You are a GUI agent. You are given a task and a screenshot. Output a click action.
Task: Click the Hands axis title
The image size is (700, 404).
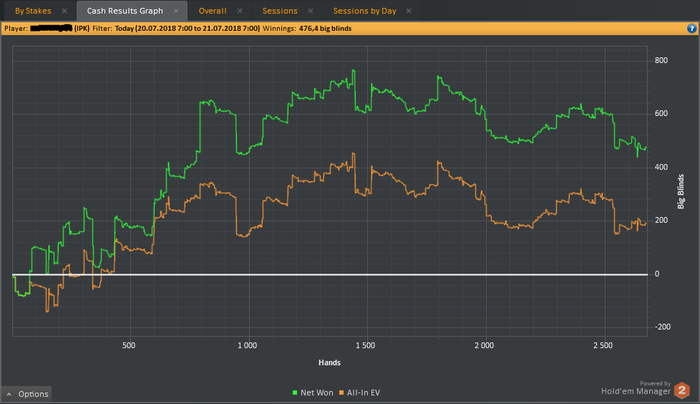[329, 362]
